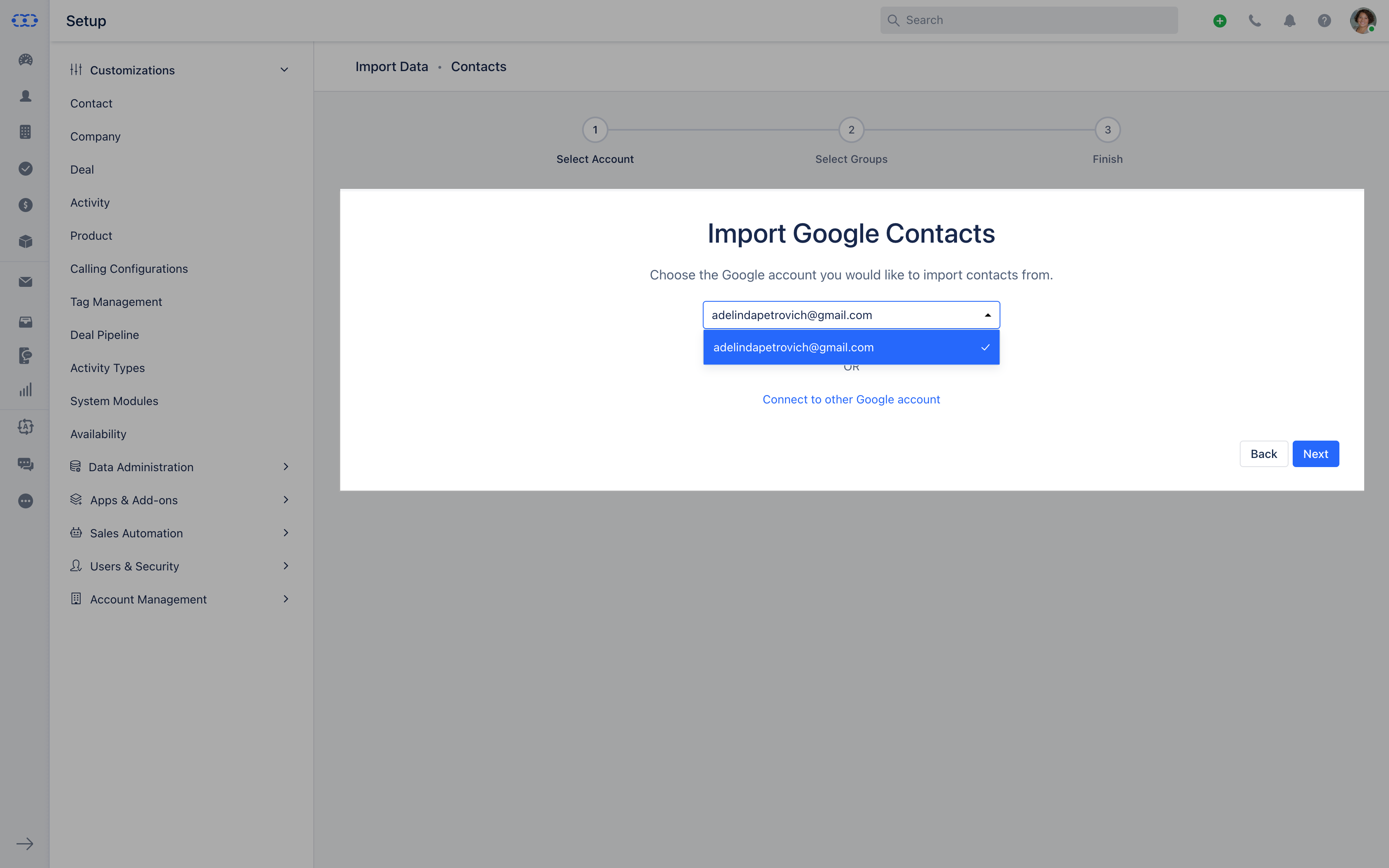
Task: Open the Products box icon in the rail
Action: (x=25, y=241)
